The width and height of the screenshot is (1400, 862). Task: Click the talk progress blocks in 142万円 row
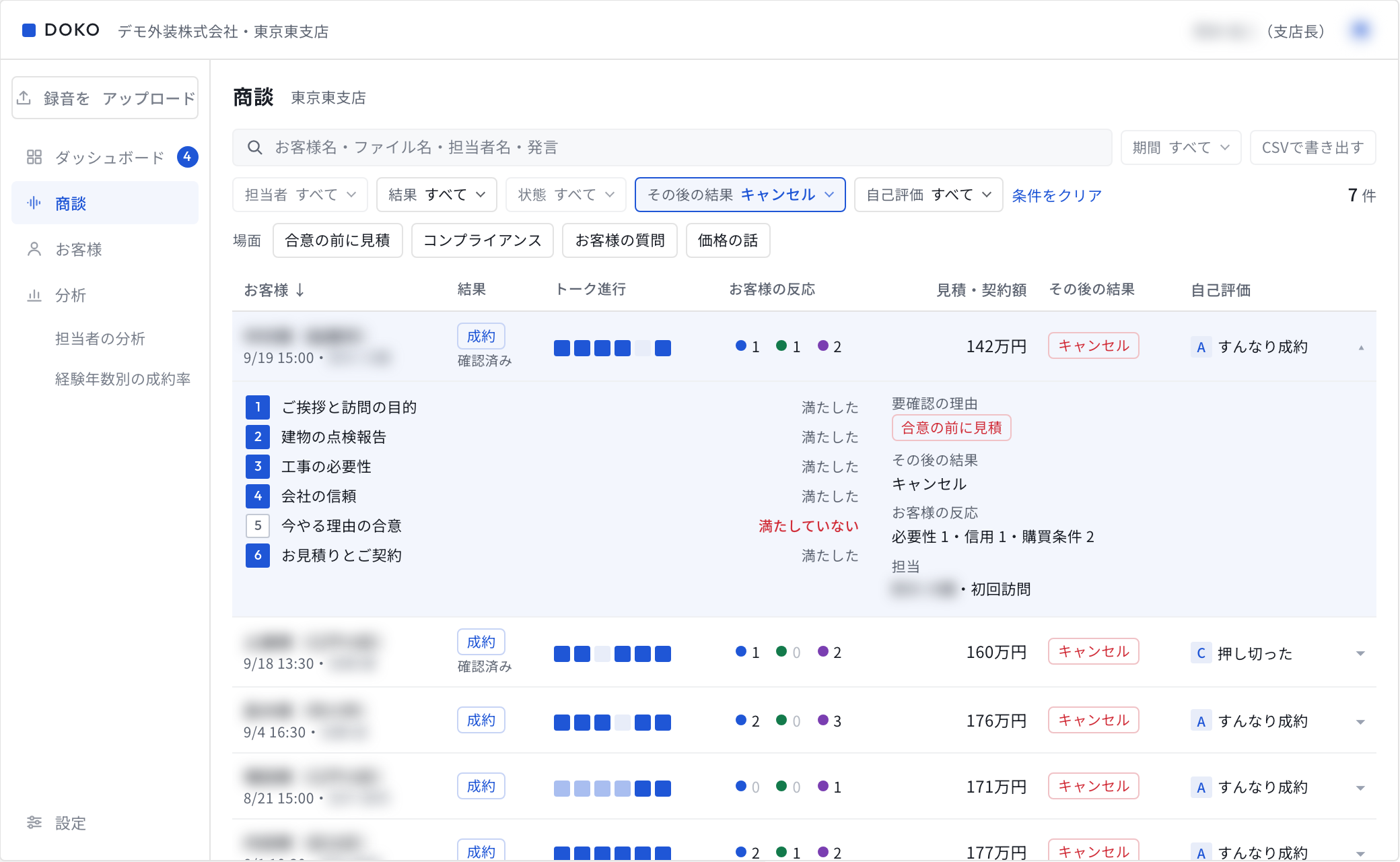click(612, 348)
